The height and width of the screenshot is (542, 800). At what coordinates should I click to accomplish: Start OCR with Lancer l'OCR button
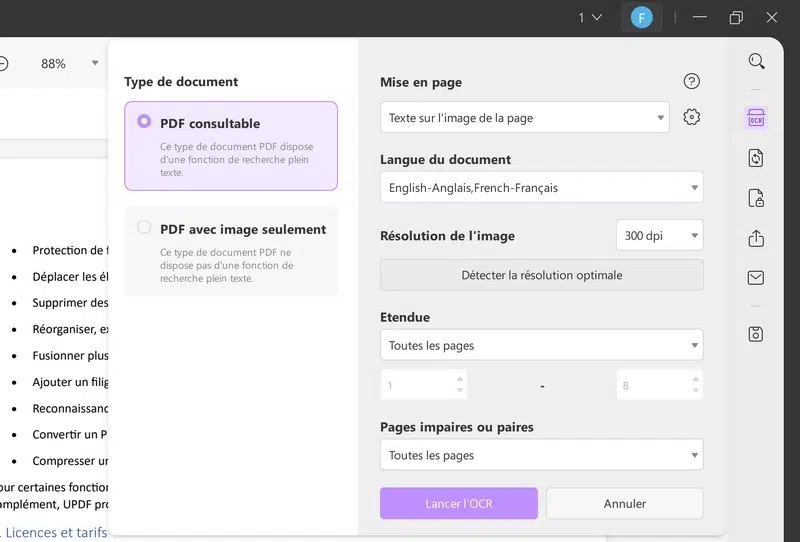coord(459,503)
